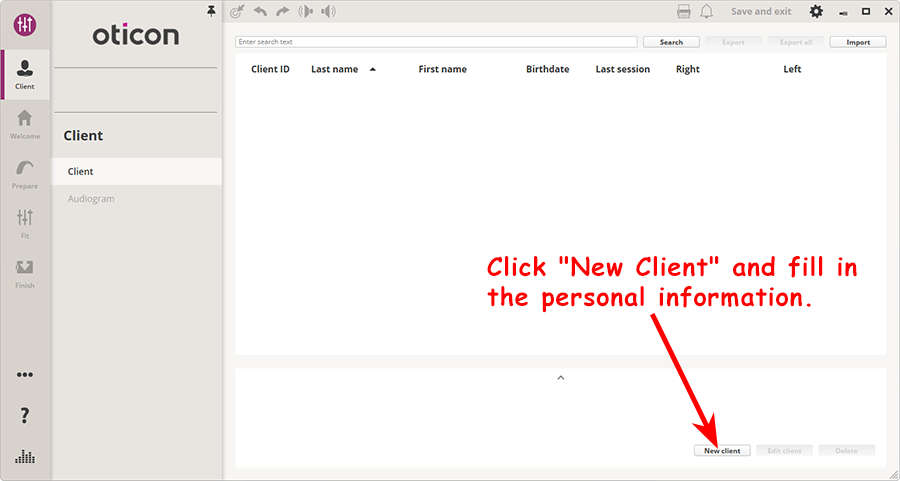
Task: Open the Prepare step icon
Action: tap(25, 173)
